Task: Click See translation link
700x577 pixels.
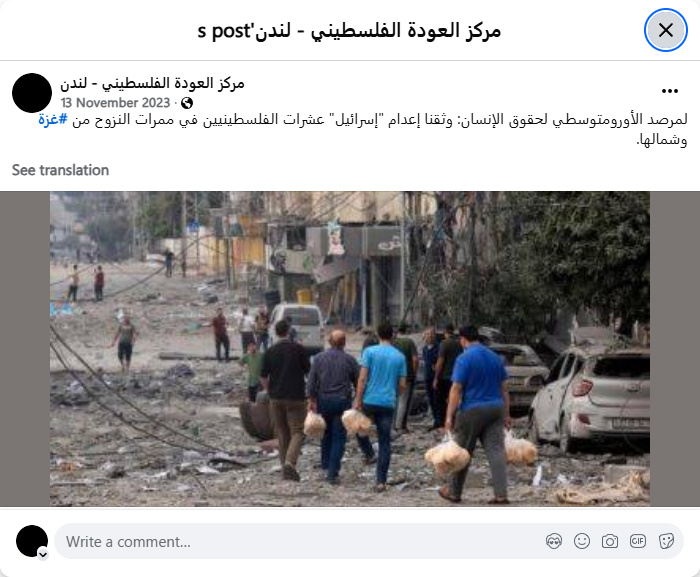Action: tap(60, 170)
